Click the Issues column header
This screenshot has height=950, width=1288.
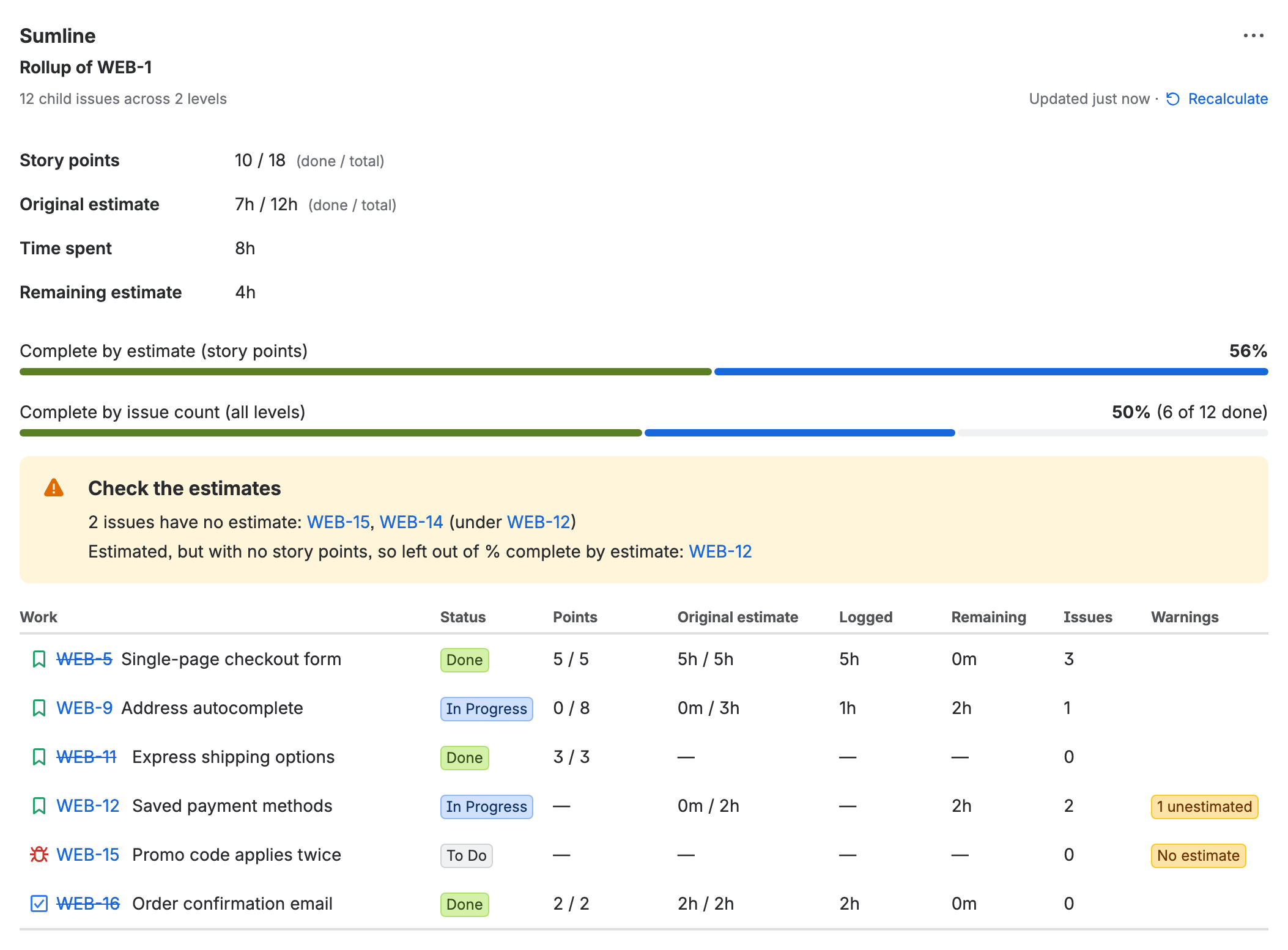point(1088,617)
